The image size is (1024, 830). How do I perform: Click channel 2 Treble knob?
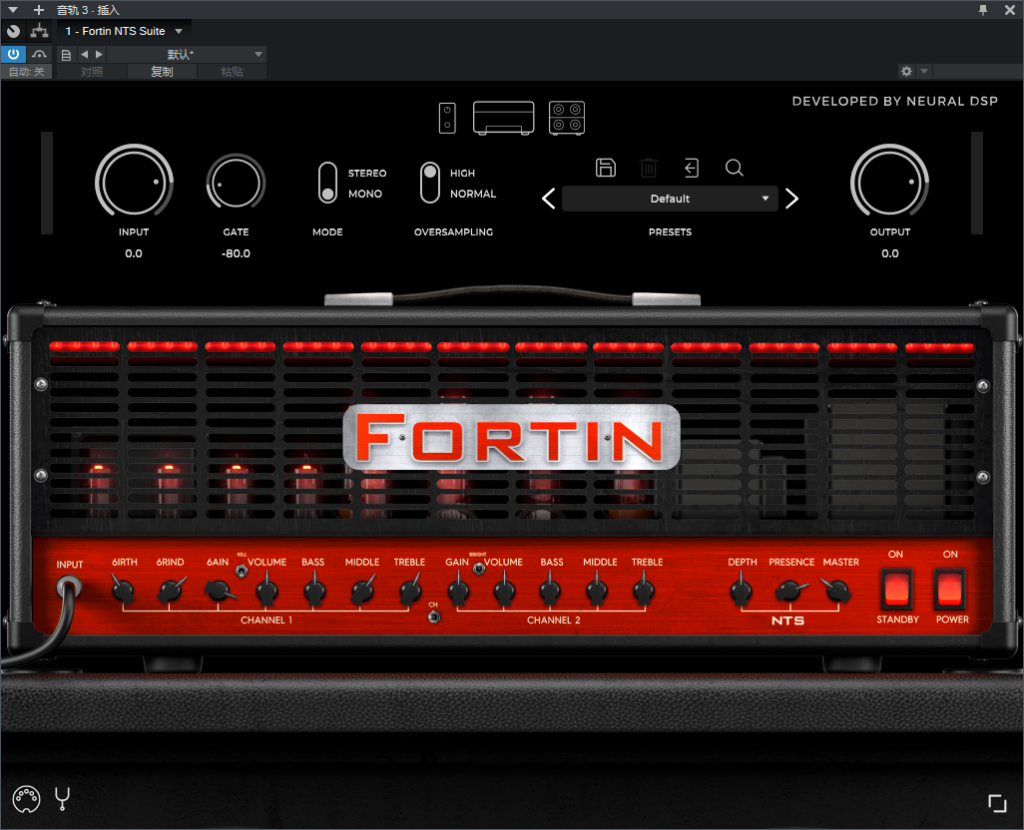coord(643,591)
